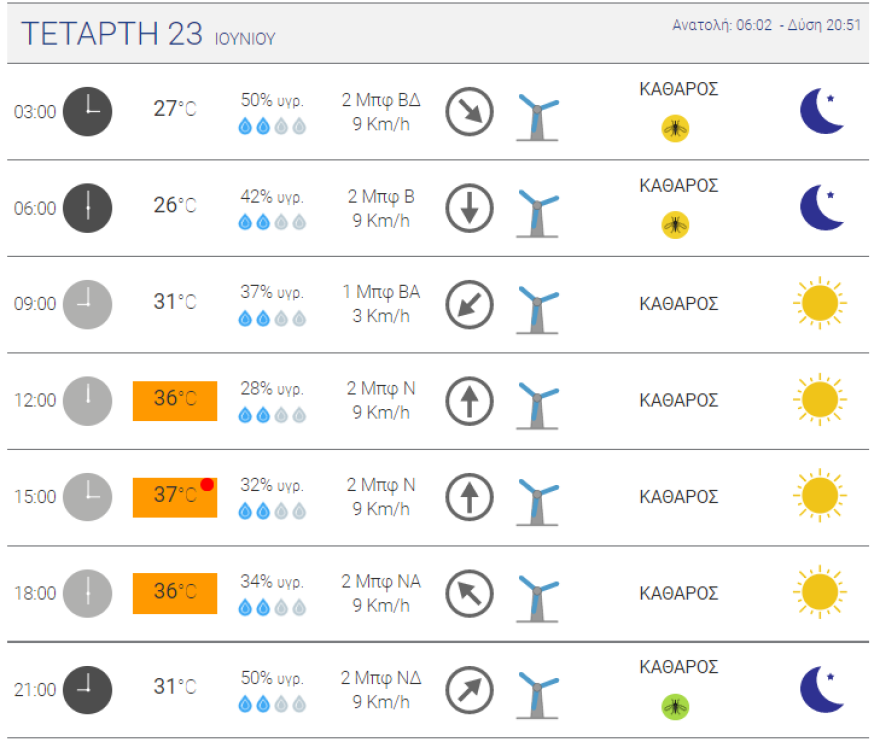
Task: Click the orange 36°C box at 12:00
Action: pos(175,400)
